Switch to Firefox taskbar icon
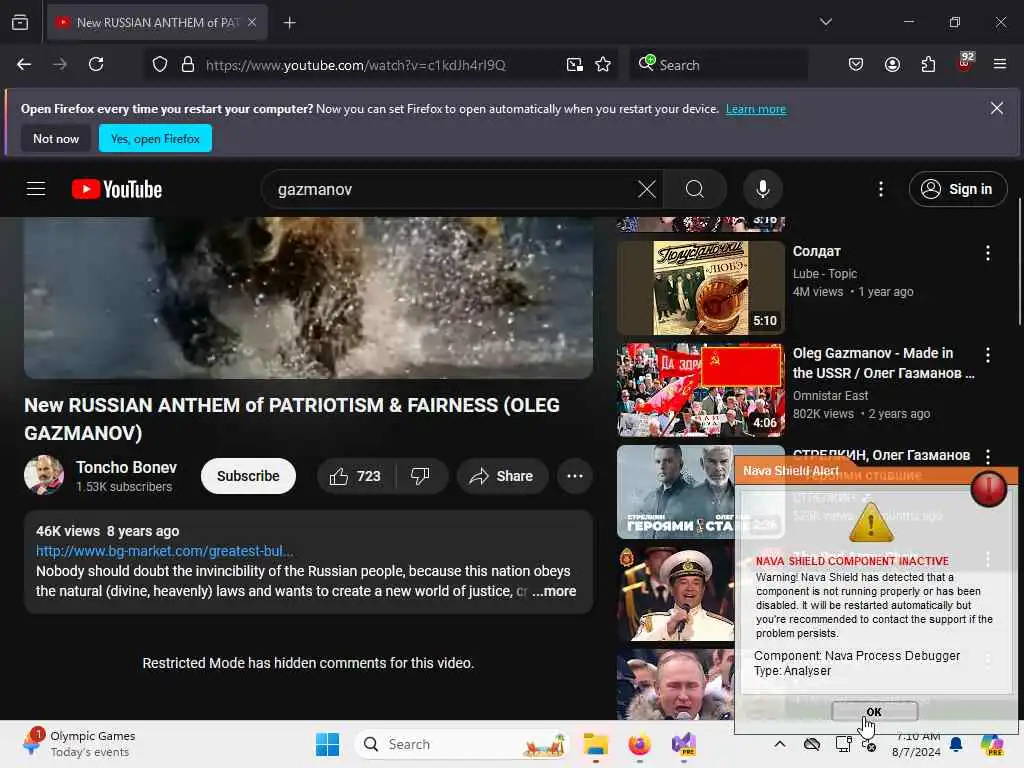 point(639,744)
